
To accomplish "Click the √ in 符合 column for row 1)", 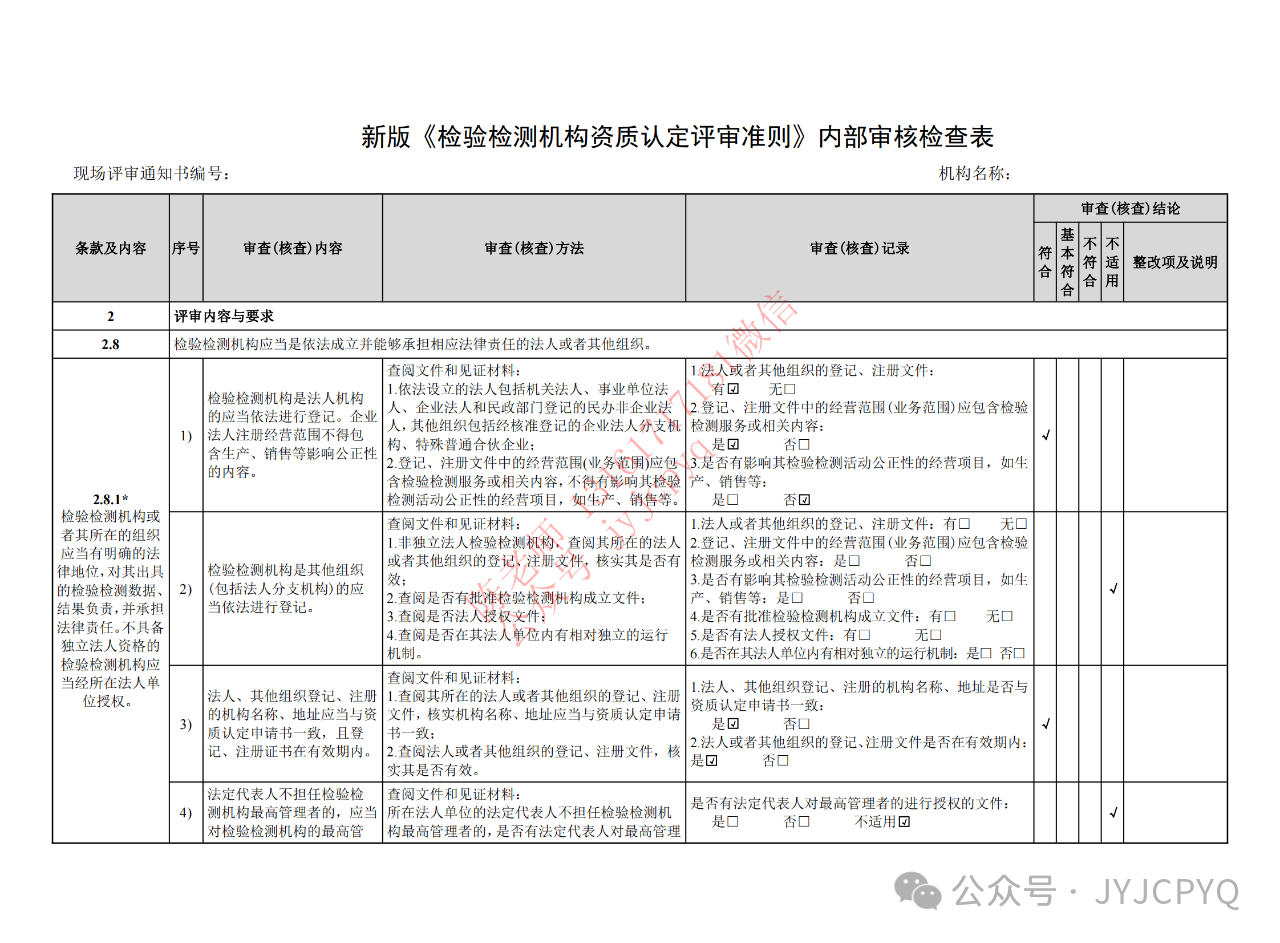I will tap(1046, 435).
